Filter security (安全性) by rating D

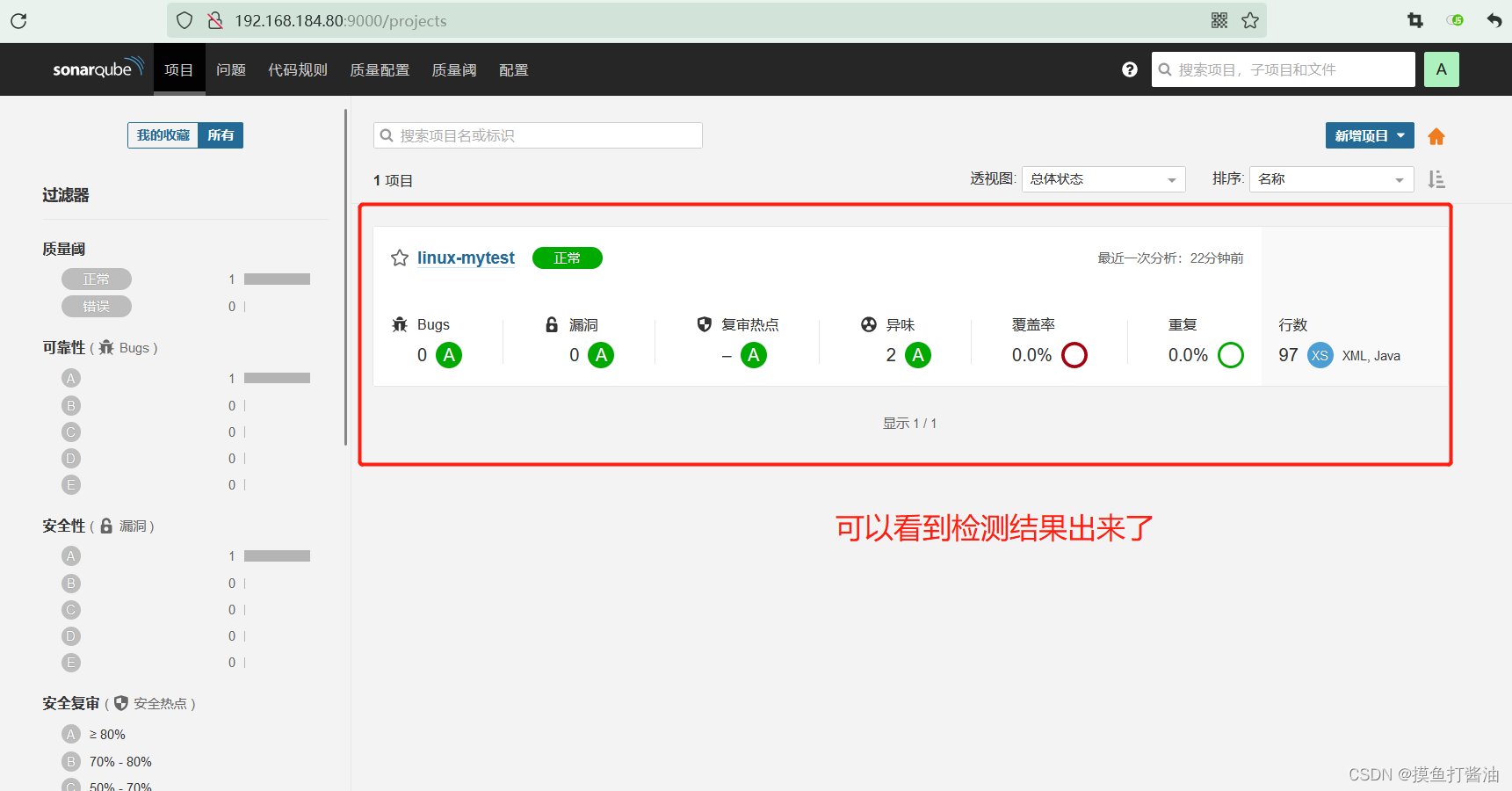pyautogui.click(x=71, y=635)
